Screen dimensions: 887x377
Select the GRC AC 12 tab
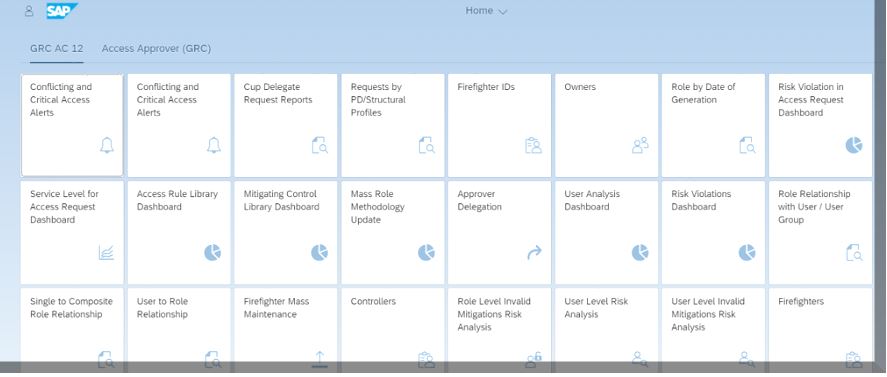pyautogui.click(x=57, y=49)
